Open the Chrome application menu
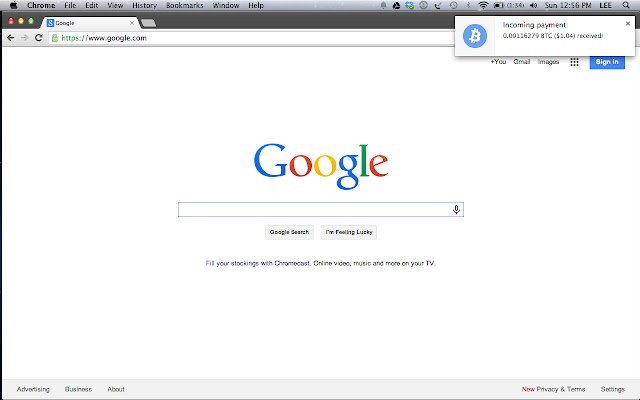 click(41, 5)
